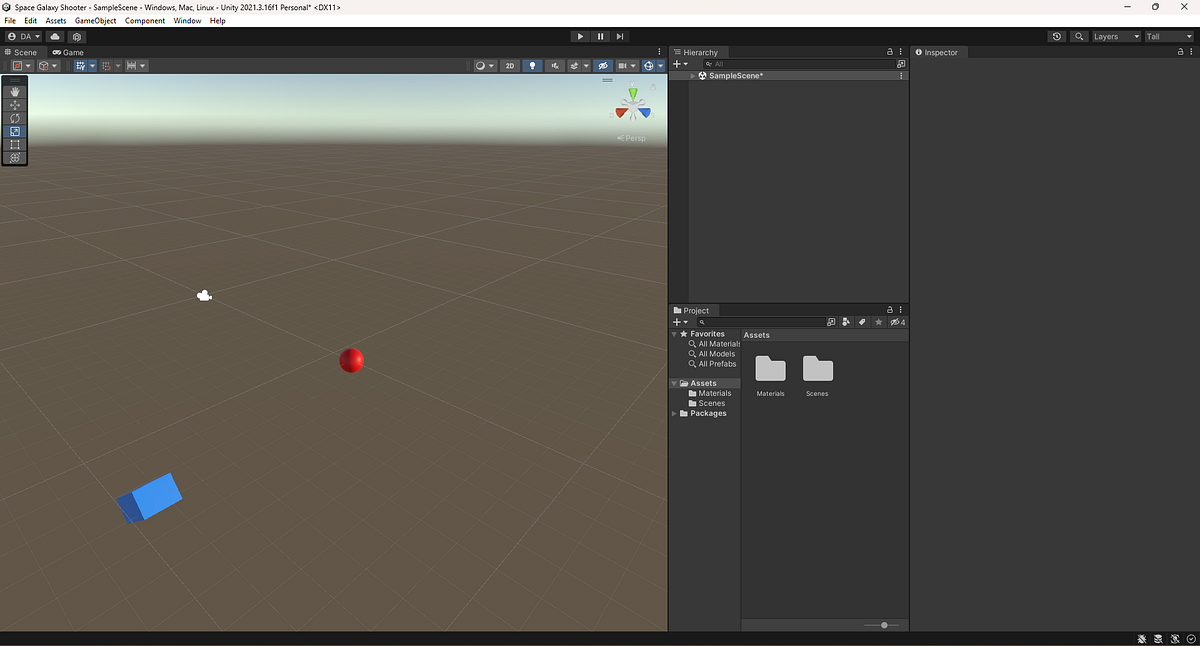Toggle scene lighting in the Scene view toolbar
Viewport: 1200px width, 646px height.
tap(532, 65)
